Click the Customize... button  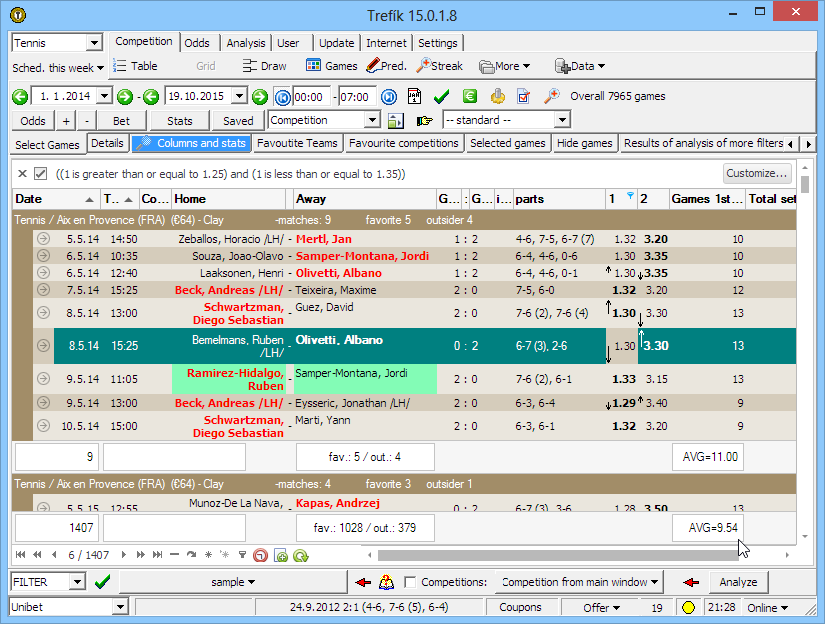pos(757,173)
